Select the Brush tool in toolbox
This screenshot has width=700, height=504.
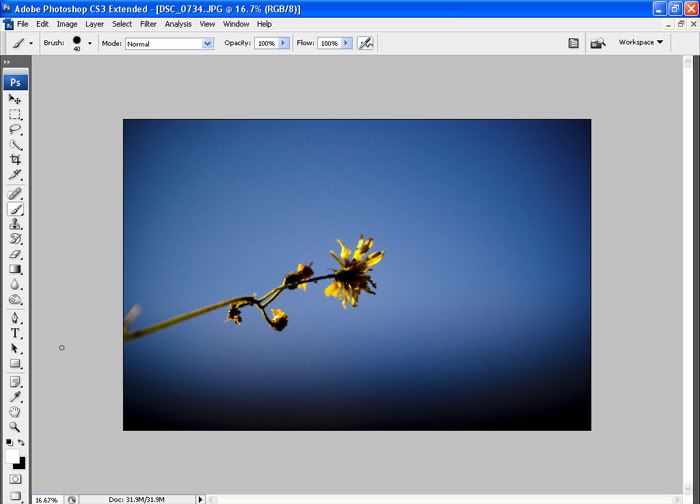coord(15,209)
